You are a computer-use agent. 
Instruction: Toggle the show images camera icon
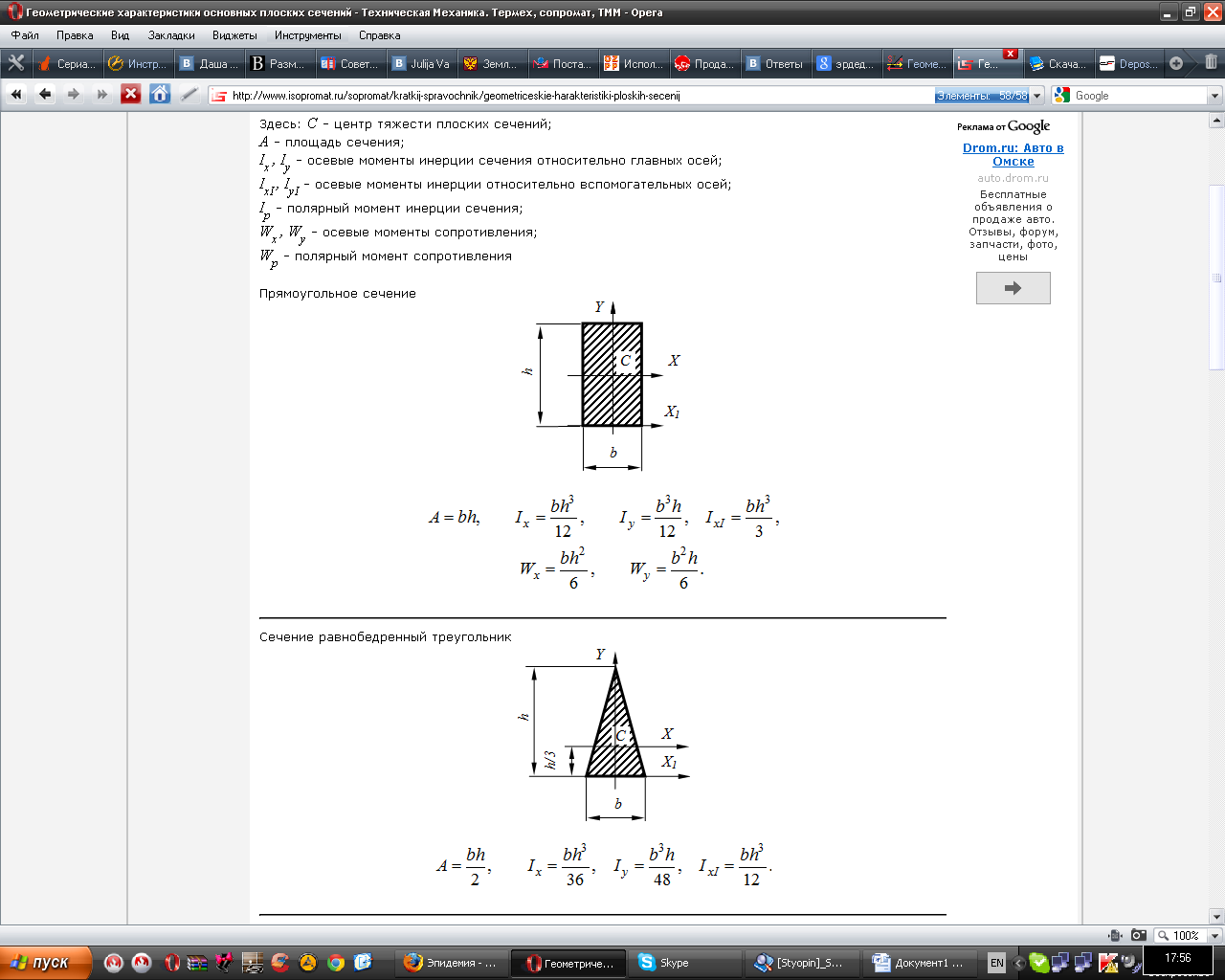click(1138, 935)
